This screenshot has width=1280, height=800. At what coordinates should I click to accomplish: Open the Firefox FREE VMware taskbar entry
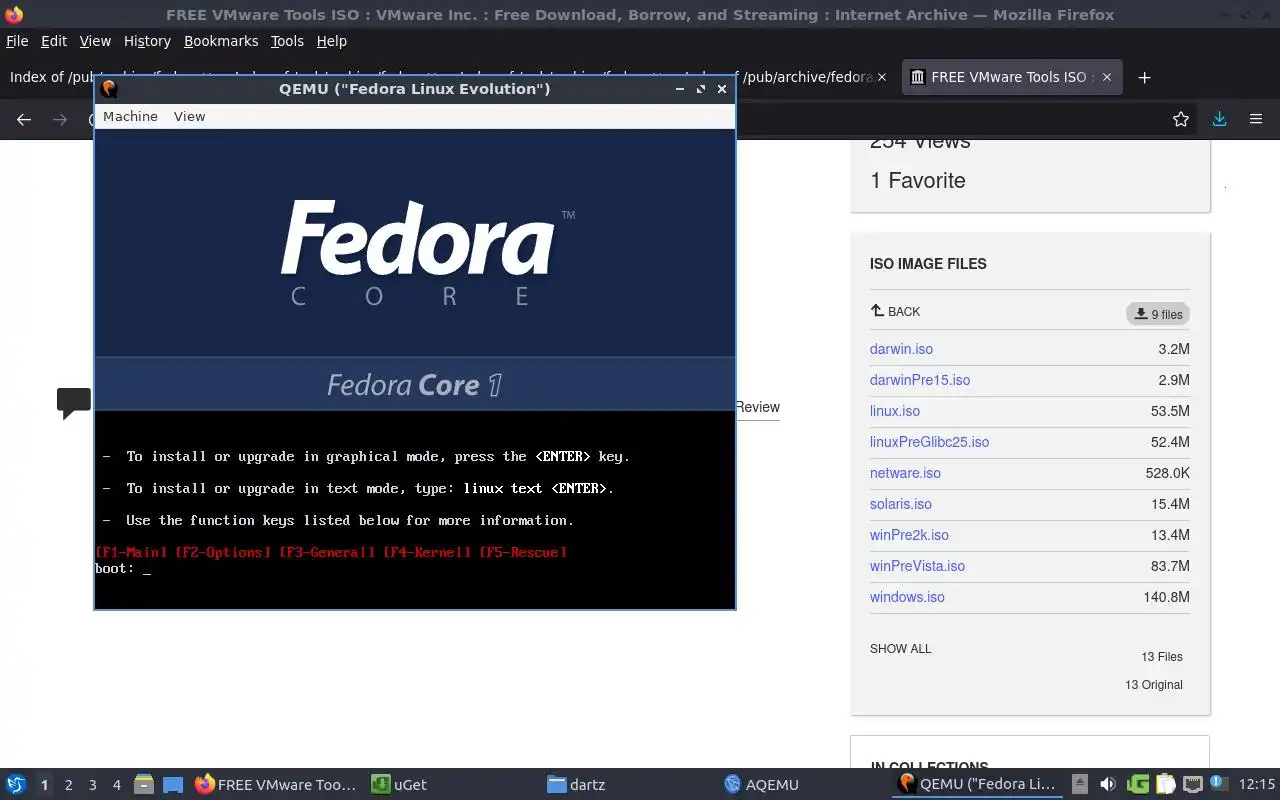[x=275, y=785]
